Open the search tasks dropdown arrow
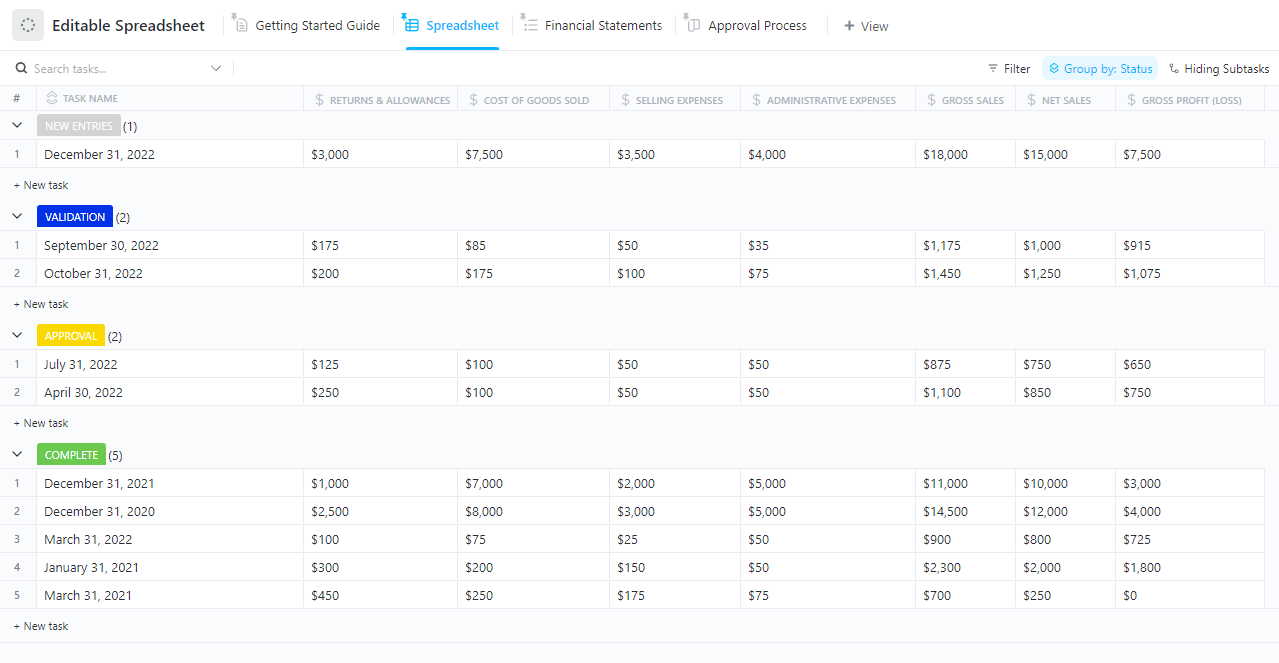The image size is (1279, 663). [x=216, y=69]
